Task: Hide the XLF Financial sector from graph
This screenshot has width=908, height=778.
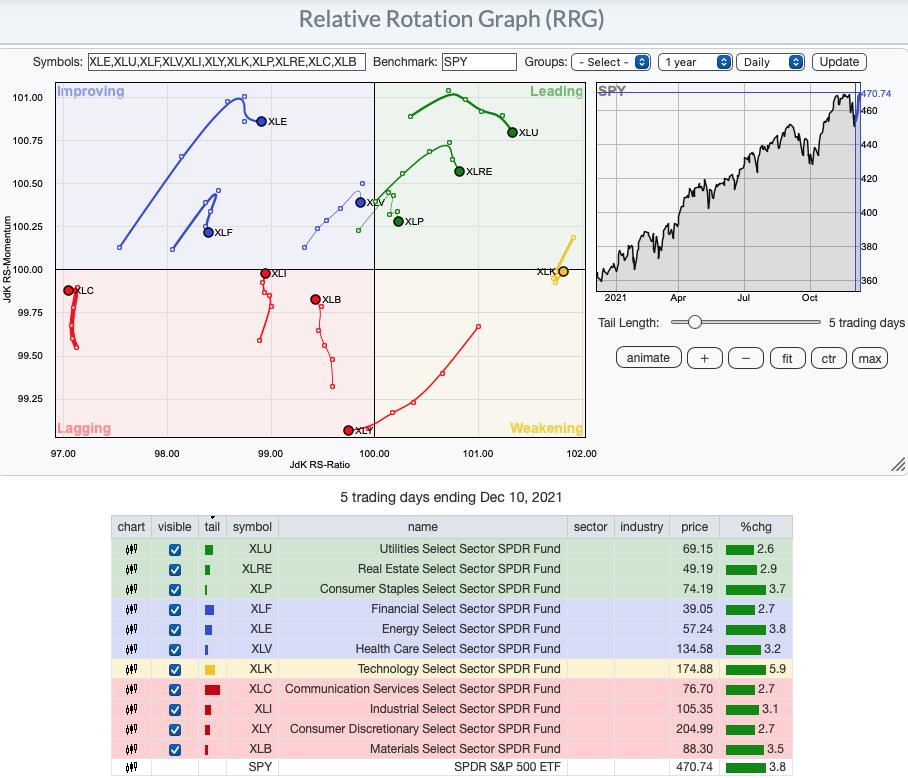Action: point(175,609)
